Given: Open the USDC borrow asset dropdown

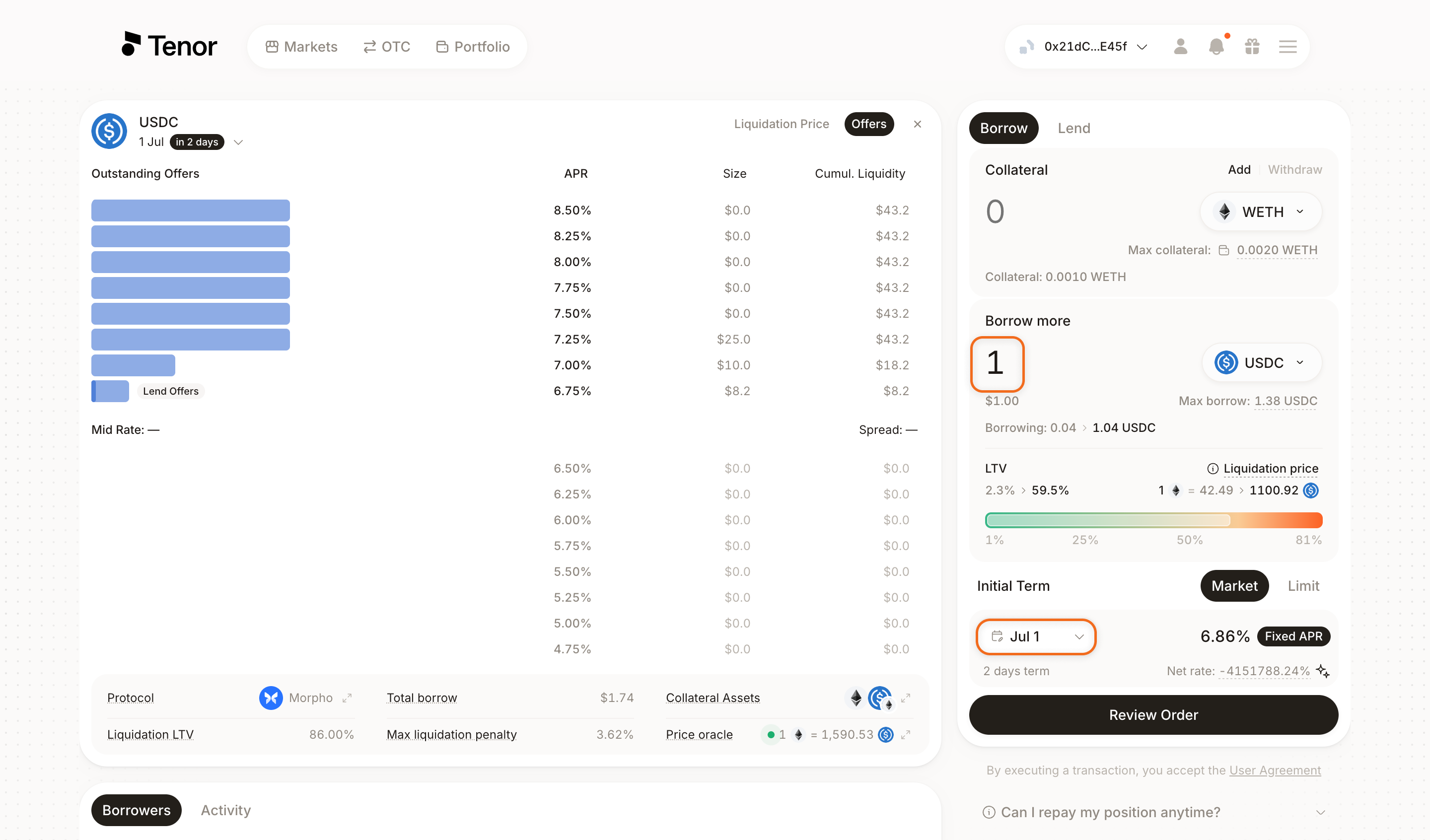Looking at the screenshot, I should click(1262, 362).
